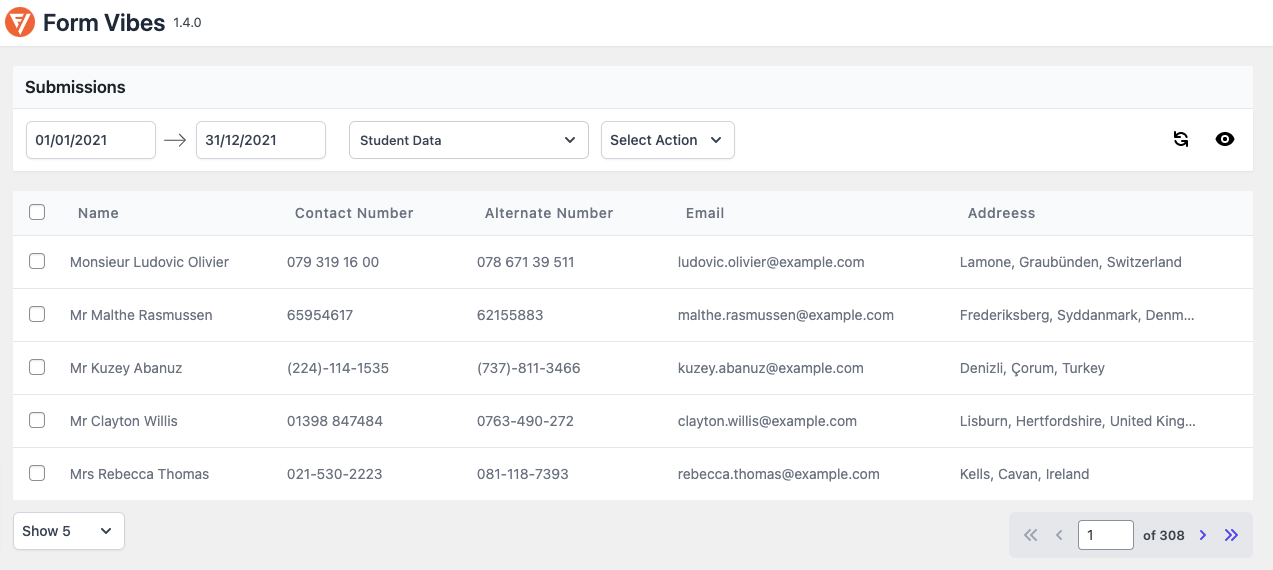Click alternate number 62155883

[x=510, y=315]
